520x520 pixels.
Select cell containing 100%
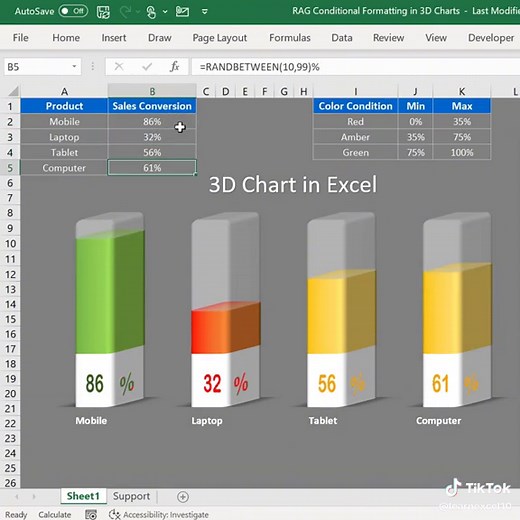click(x=462, y=152)
